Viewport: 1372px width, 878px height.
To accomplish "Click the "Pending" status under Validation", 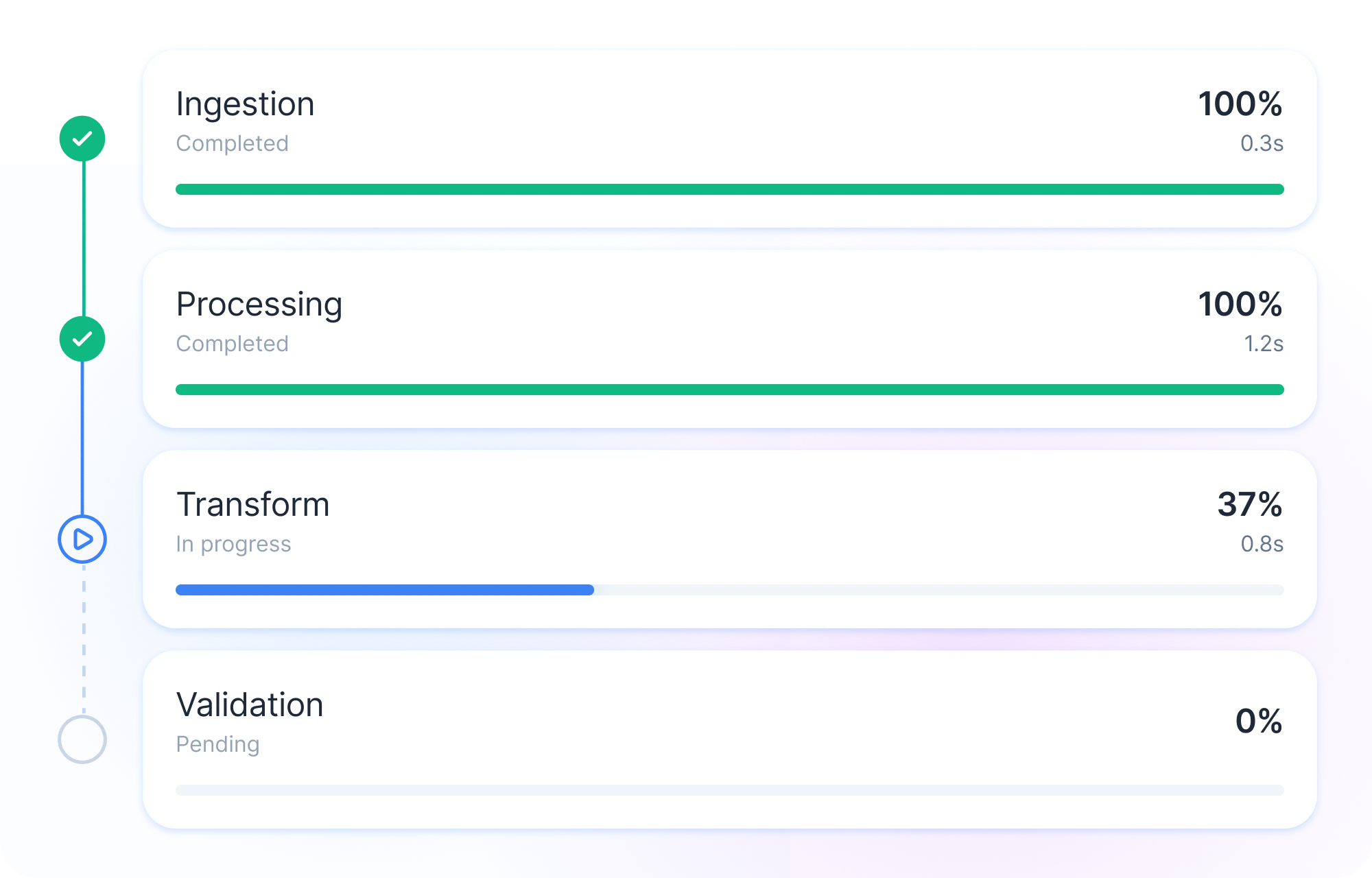I will click(217, 744).
